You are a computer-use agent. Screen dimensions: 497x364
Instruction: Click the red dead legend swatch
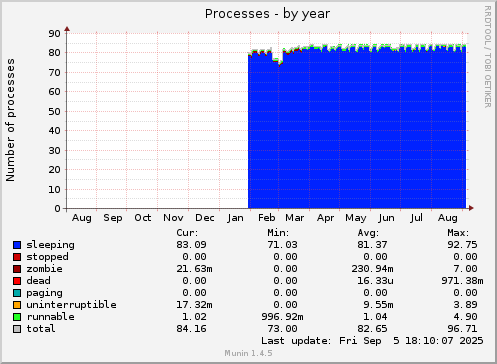(17, 281)
